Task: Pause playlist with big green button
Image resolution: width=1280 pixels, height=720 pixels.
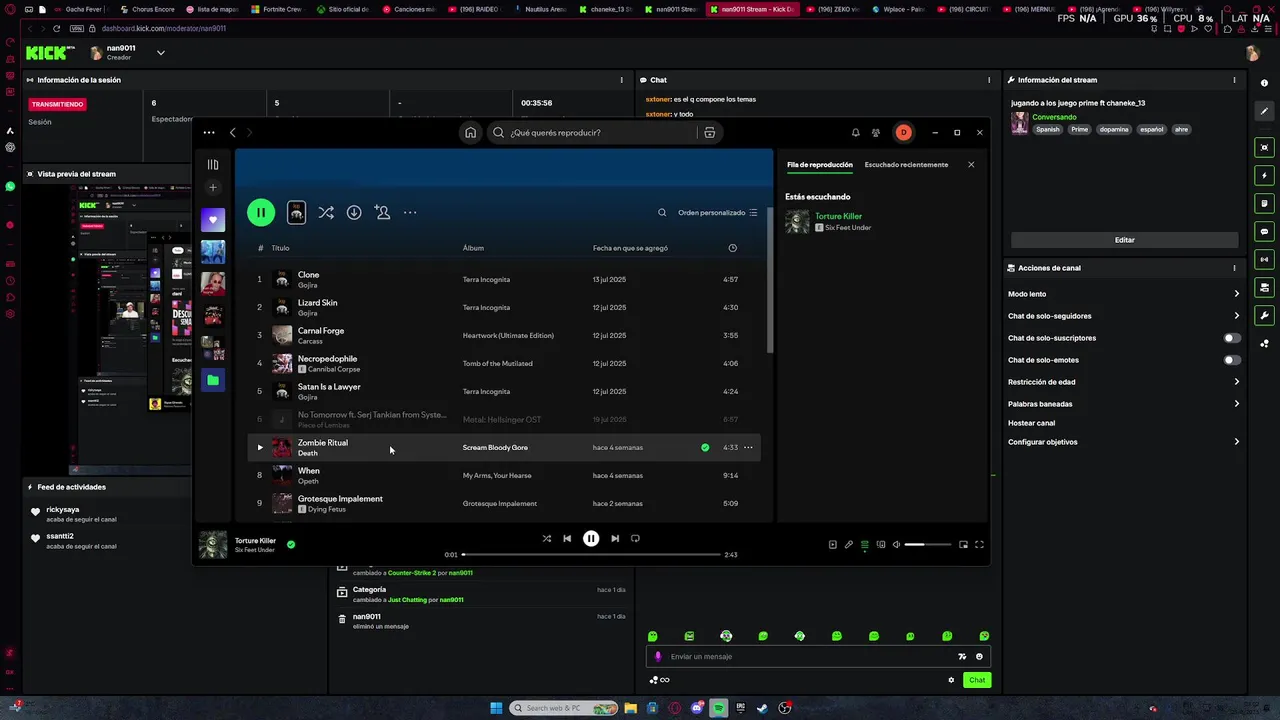Action: click(x=261, y=212)
